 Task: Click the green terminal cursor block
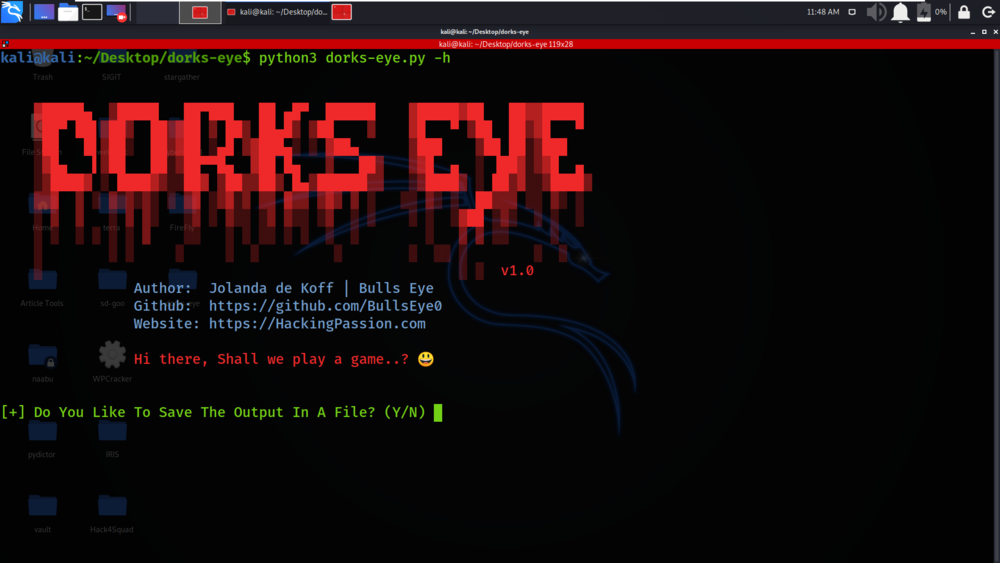438,413
